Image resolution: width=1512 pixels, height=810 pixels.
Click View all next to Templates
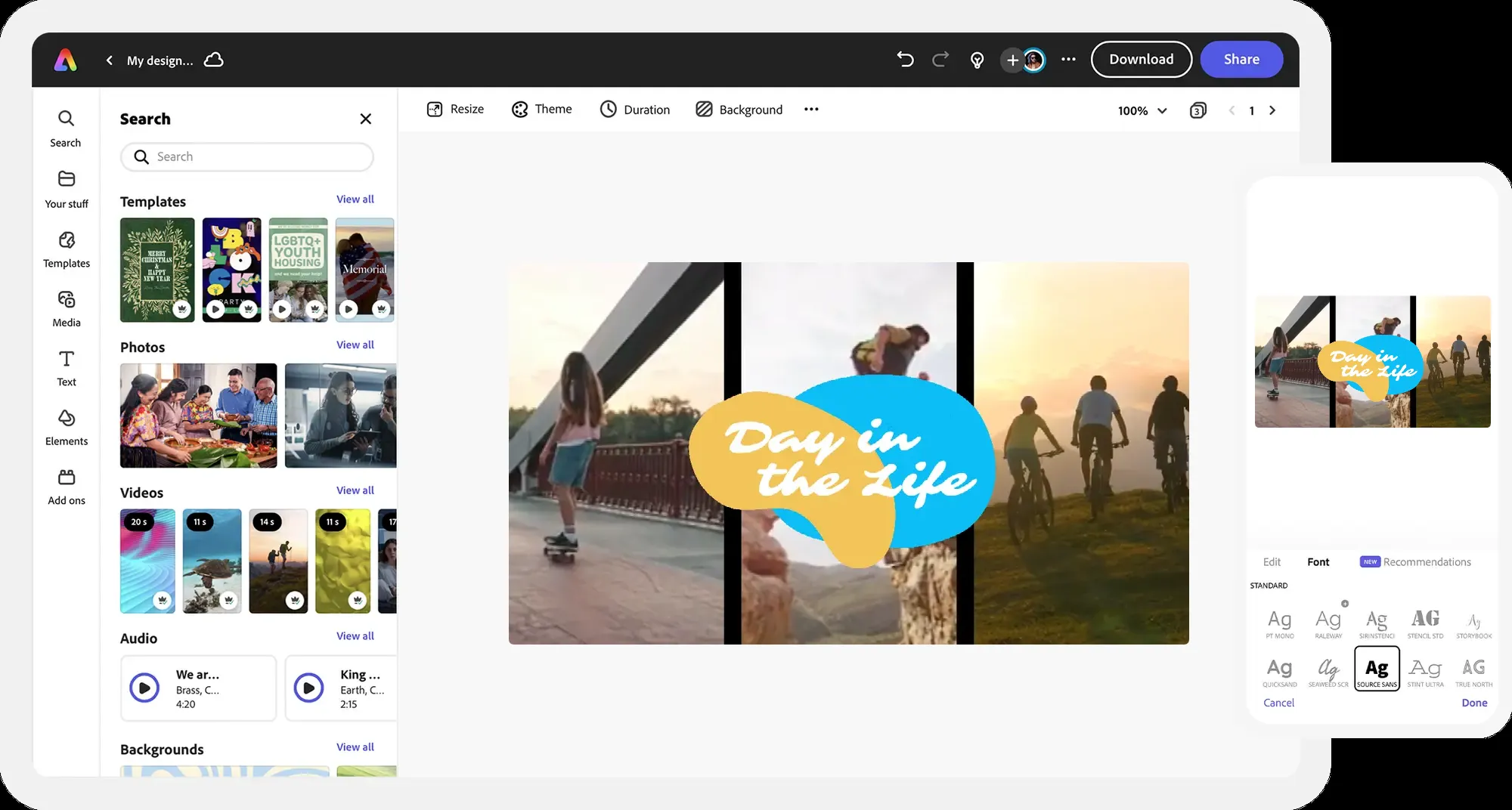tap(355, 199)
